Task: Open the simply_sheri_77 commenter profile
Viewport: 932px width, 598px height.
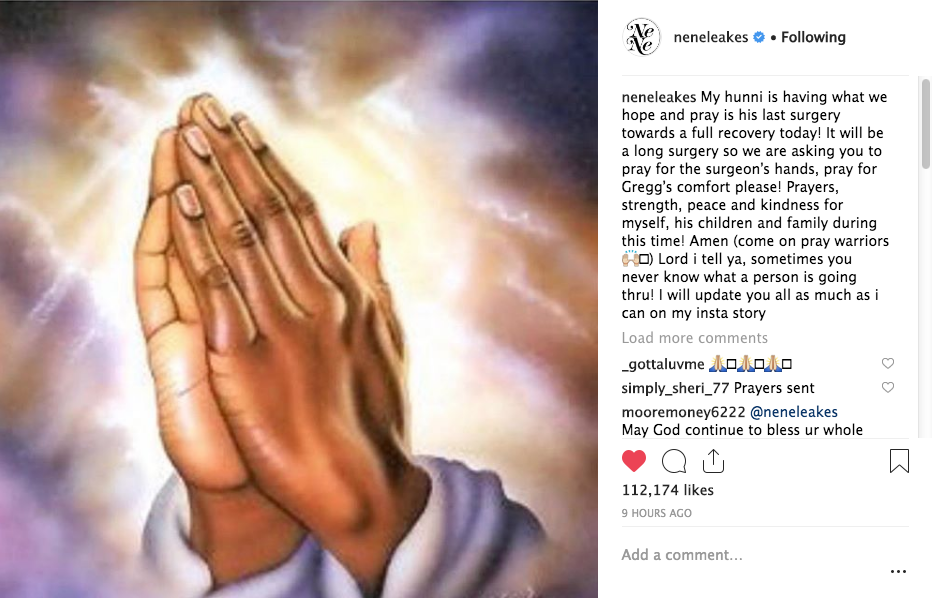Action: pos(675,388)
